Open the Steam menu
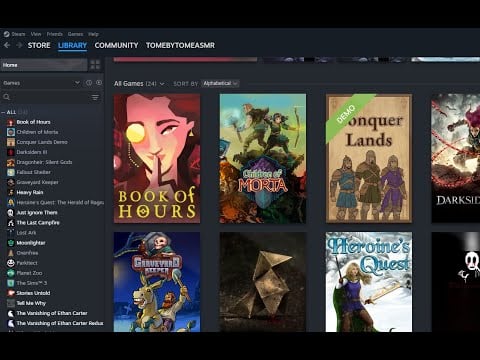This screenshot has width=480, height=360. click(x=18, y=34)
